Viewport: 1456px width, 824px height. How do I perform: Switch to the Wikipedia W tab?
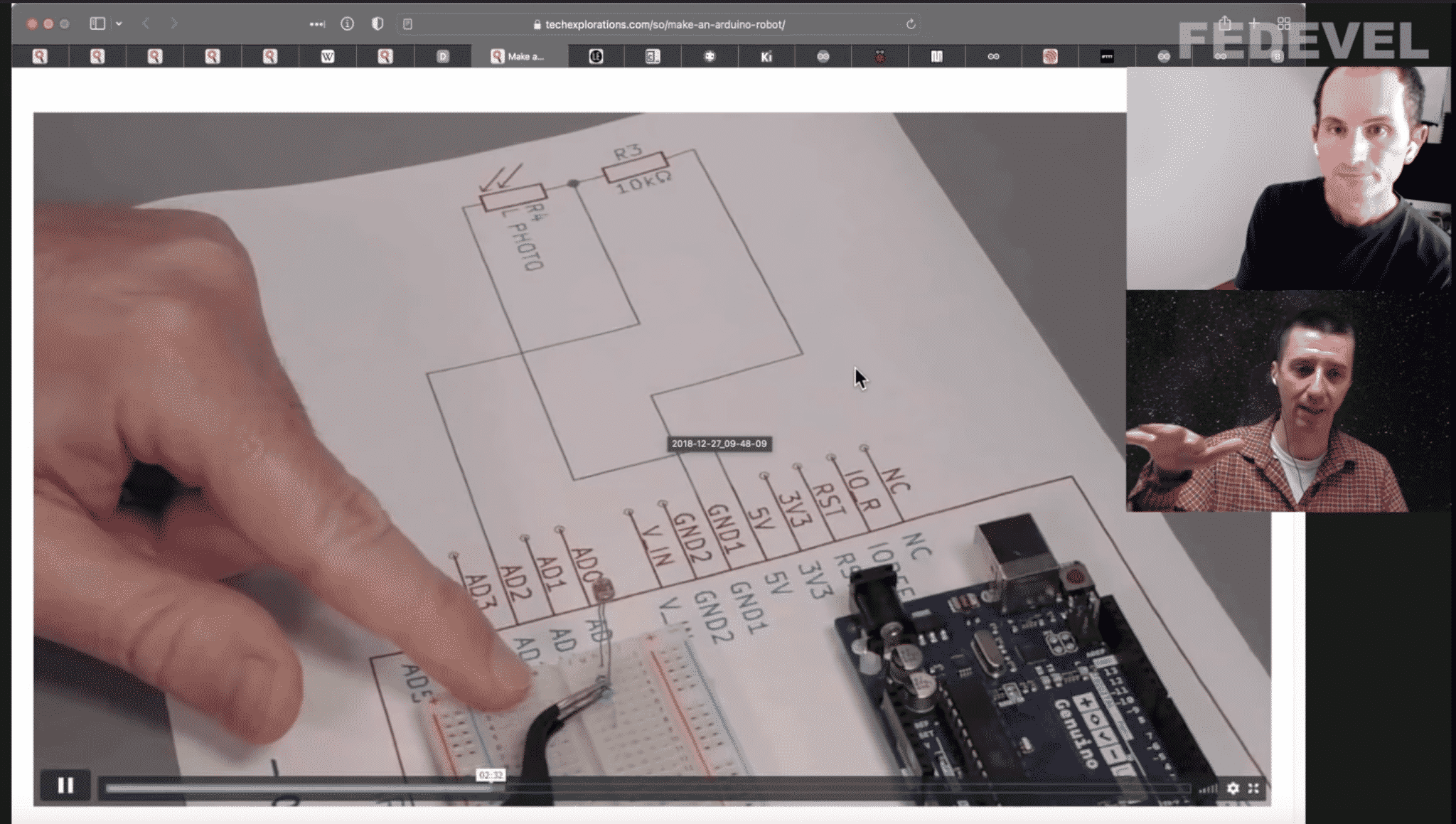pyautogui.click(x=327, y=56)
